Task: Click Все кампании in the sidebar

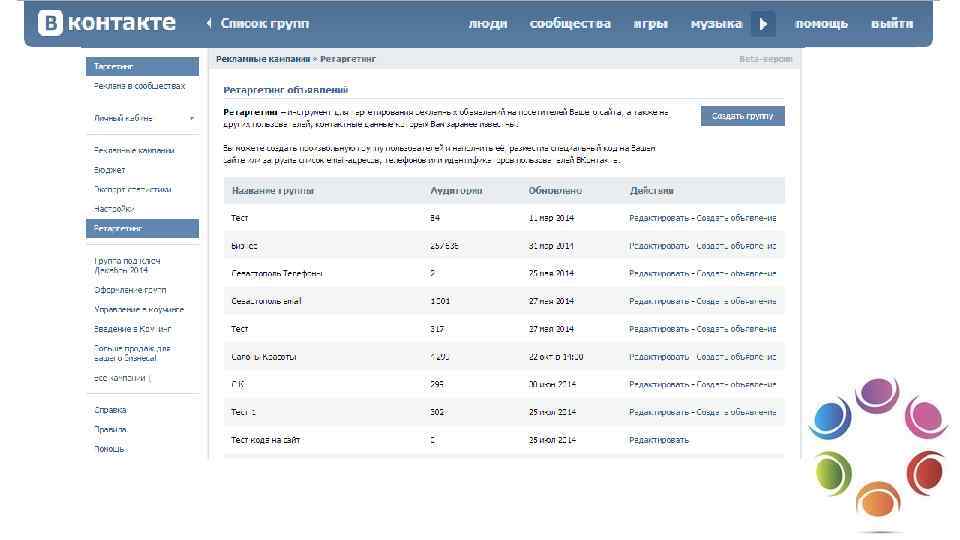Action: pos(121,378)
